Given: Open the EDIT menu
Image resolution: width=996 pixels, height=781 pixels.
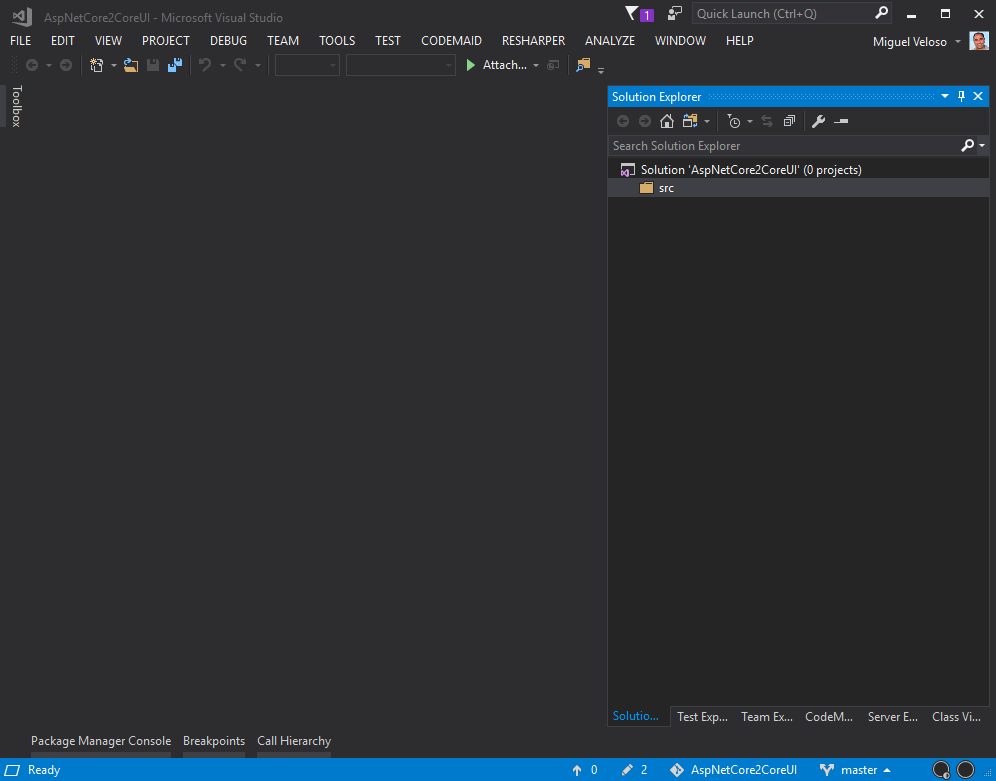Looking at the screenshot, I should pyautogui.click(x=62, y=41).
